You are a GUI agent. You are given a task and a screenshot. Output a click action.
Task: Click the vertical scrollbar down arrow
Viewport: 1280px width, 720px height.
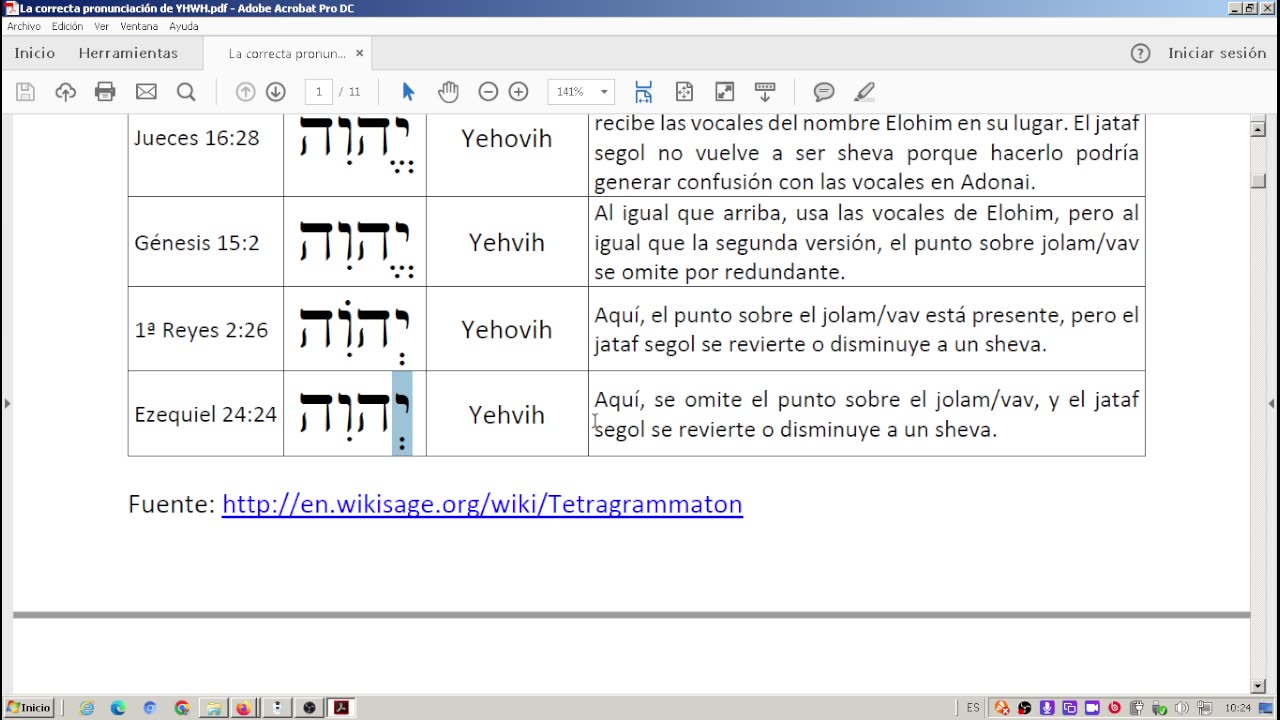tap(1259, 686)
